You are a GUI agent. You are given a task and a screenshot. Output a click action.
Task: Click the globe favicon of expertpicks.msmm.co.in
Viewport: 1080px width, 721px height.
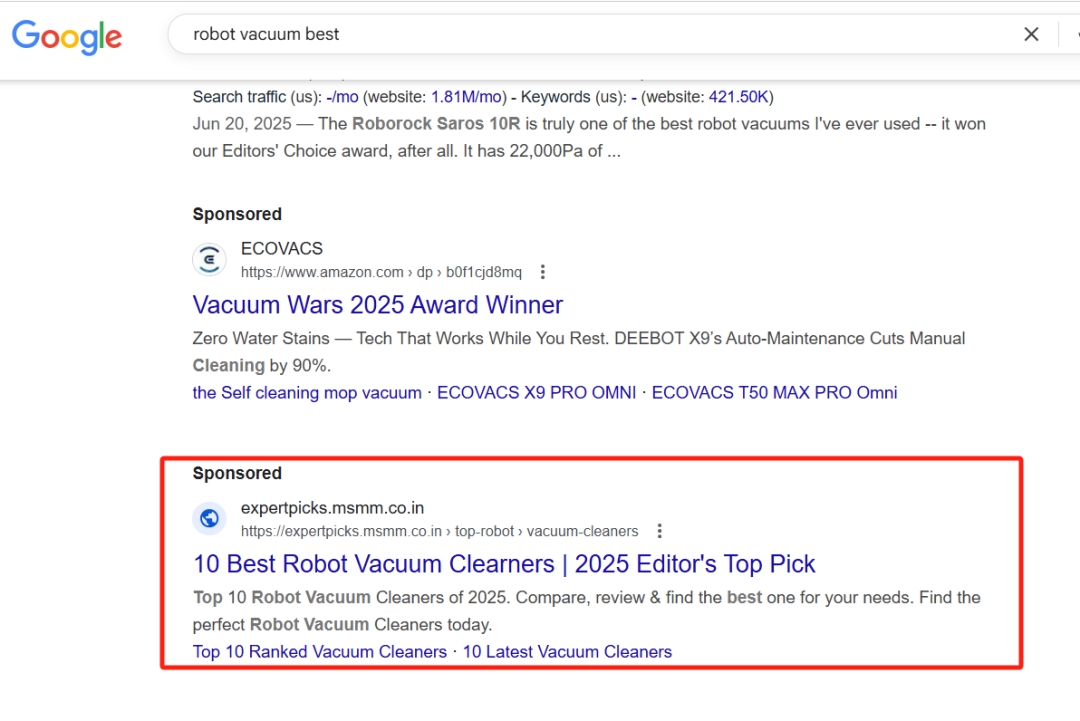[209, 519]
